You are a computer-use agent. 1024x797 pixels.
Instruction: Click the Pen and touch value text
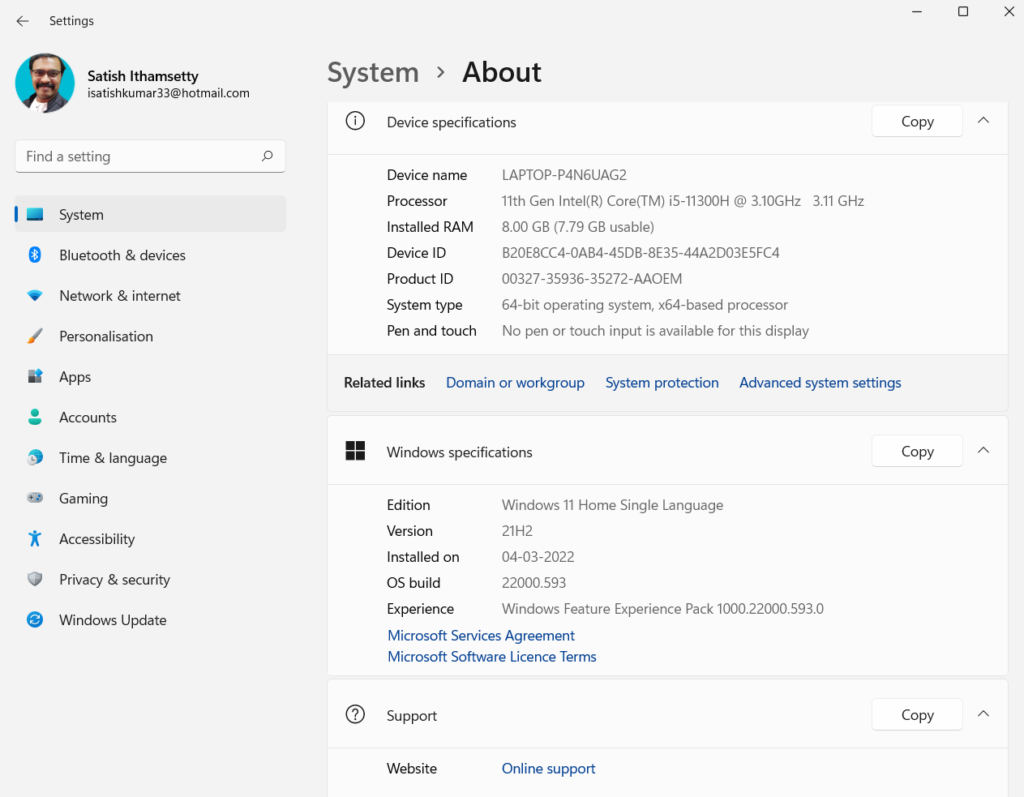coord(655,331)
